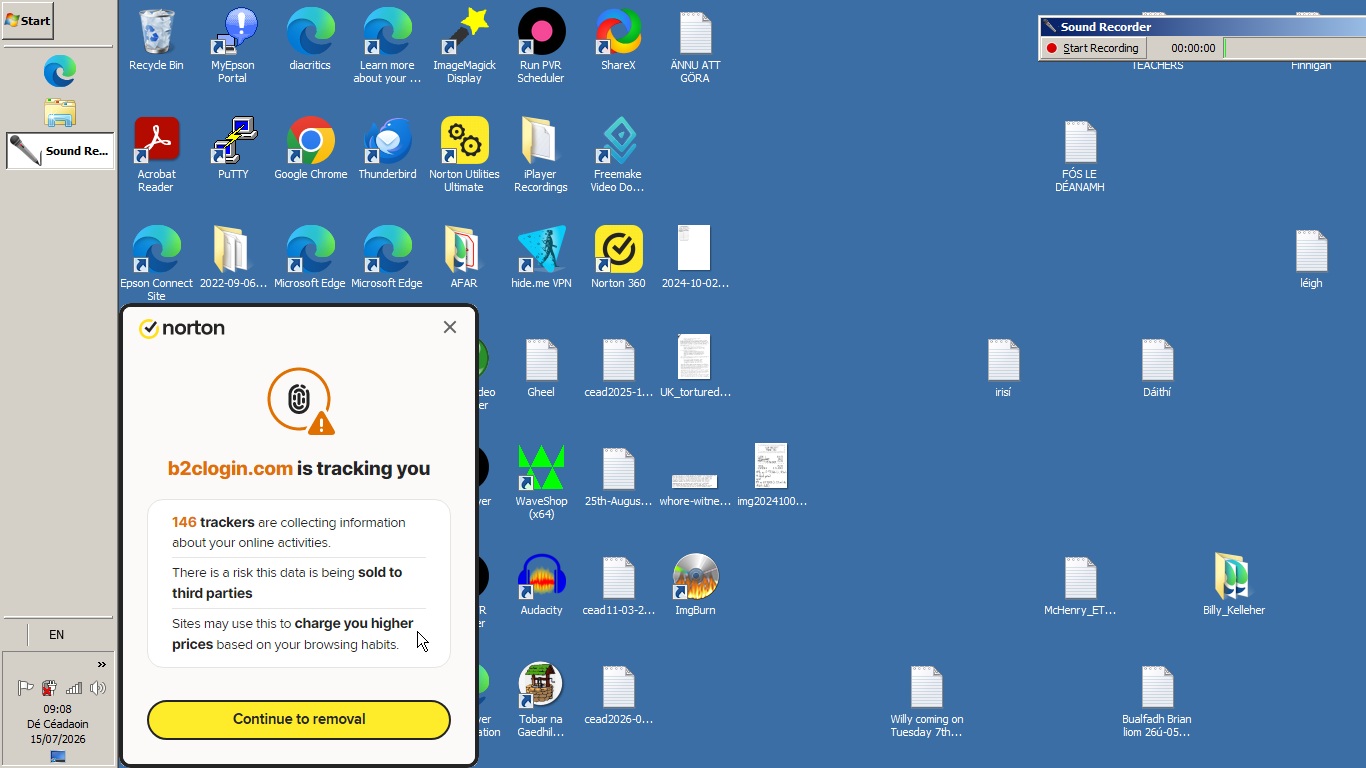Close the Norton tracking popup

click(450, 327)
